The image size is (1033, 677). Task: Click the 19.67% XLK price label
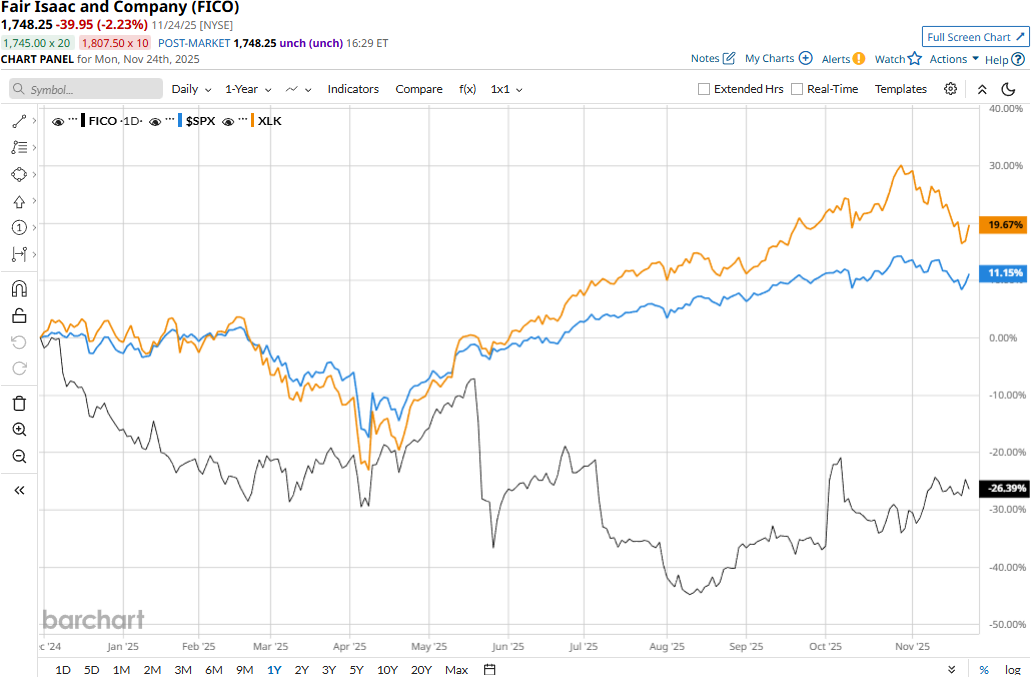pyautogui.click(x=1003, y=225)
